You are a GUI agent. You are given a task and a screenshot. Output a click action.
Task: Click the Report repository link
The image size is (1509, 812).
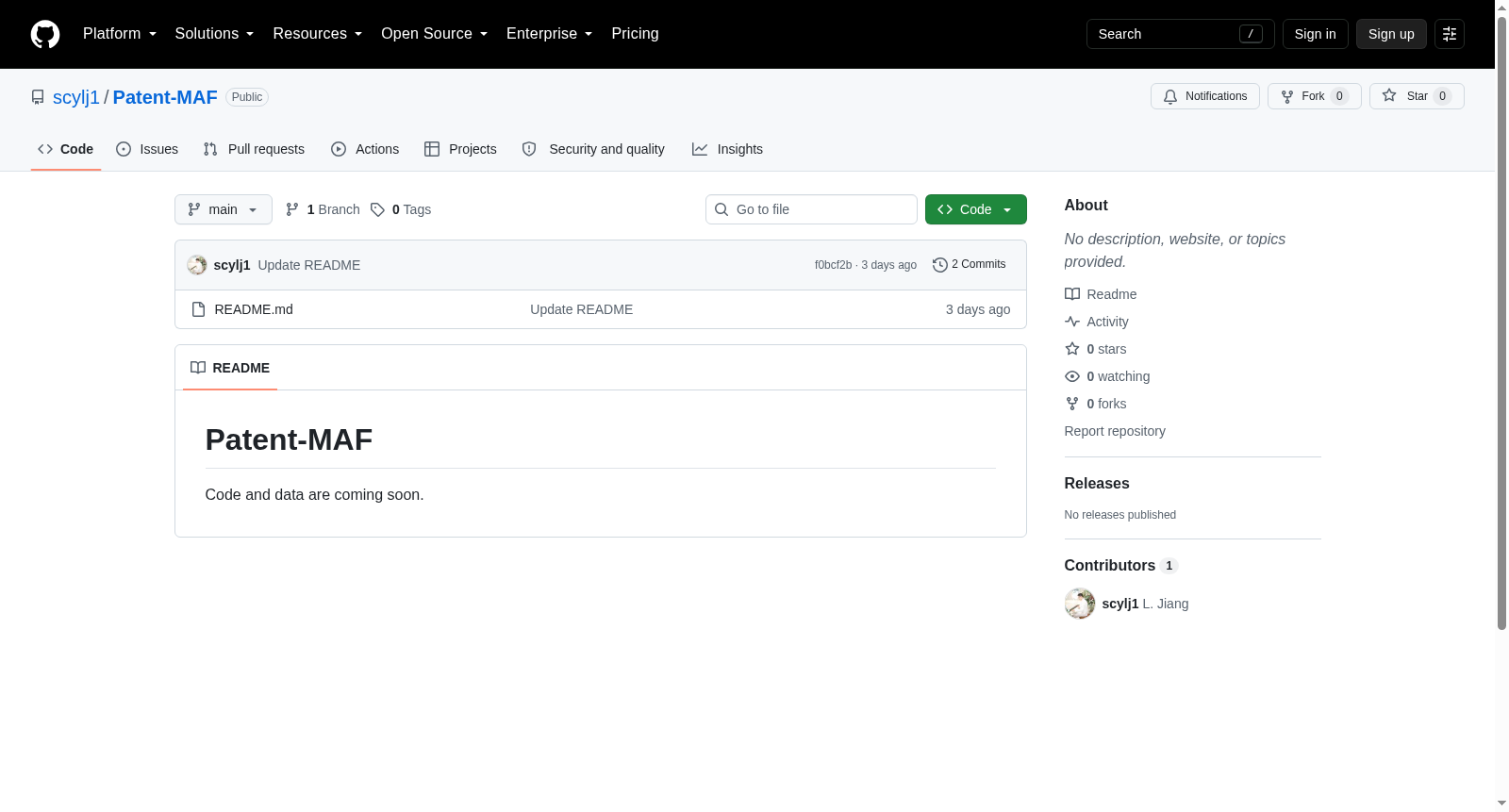click(1115, 431)
